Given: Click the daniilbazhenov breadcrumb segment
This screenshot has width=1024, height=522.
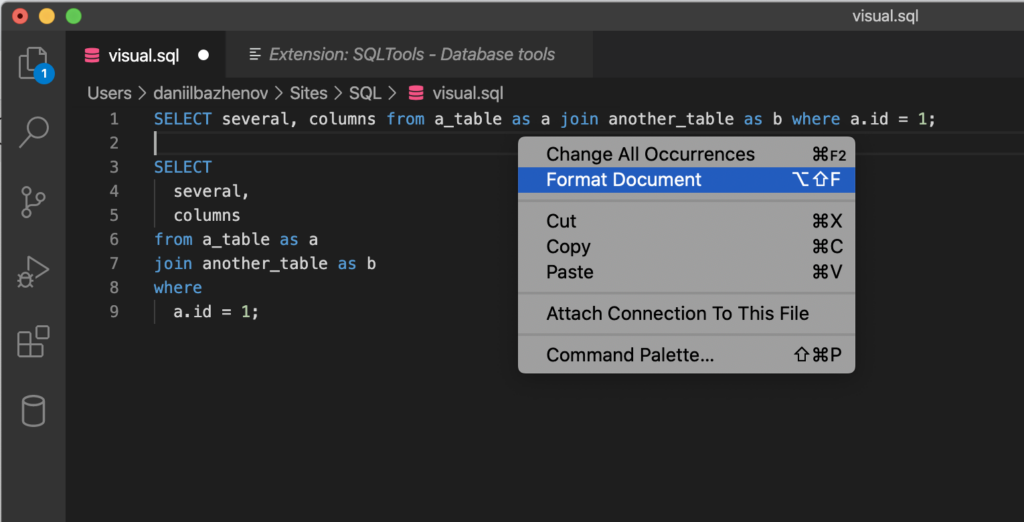Looking at the screenshot, I should 210,93.
